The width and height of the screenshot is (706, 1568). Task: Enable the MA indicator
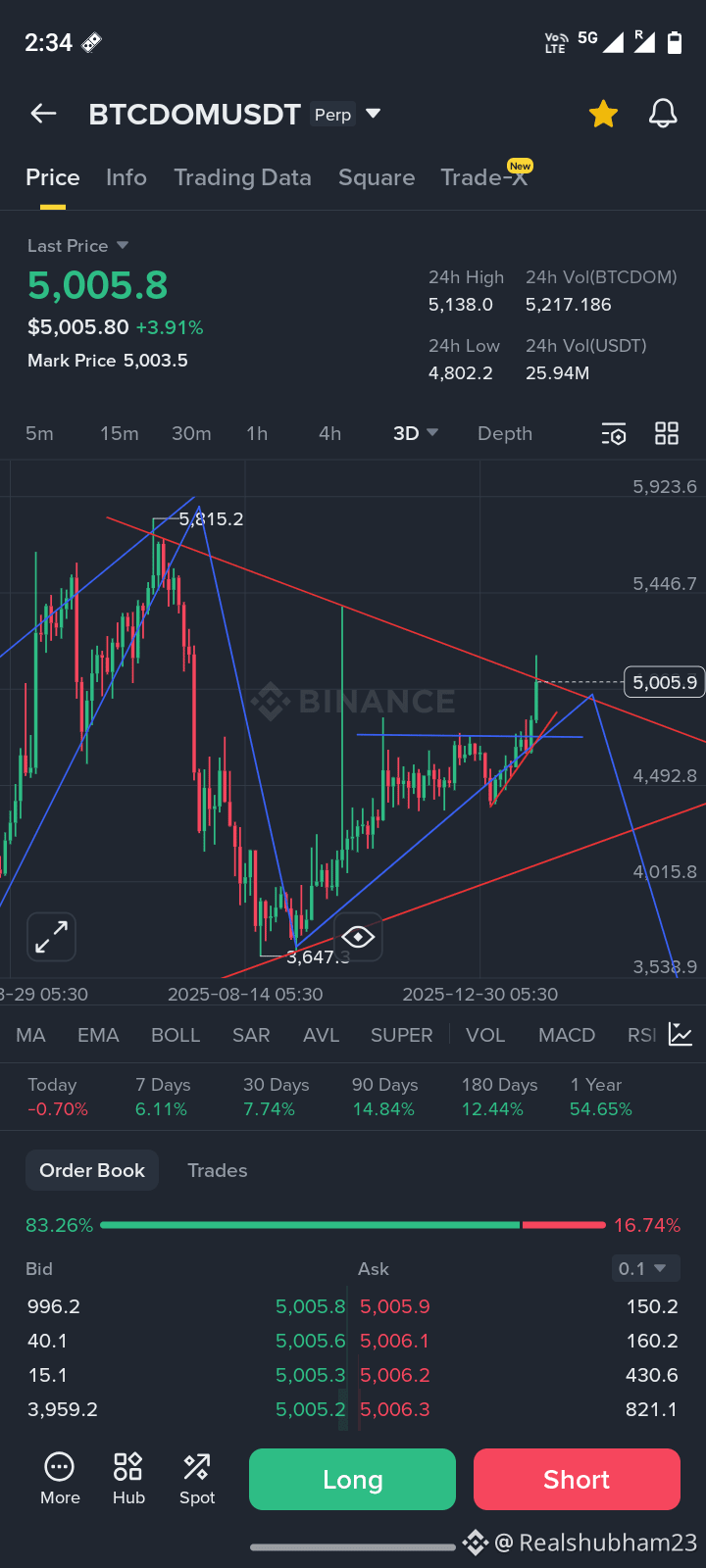[x=30, y=1035]
